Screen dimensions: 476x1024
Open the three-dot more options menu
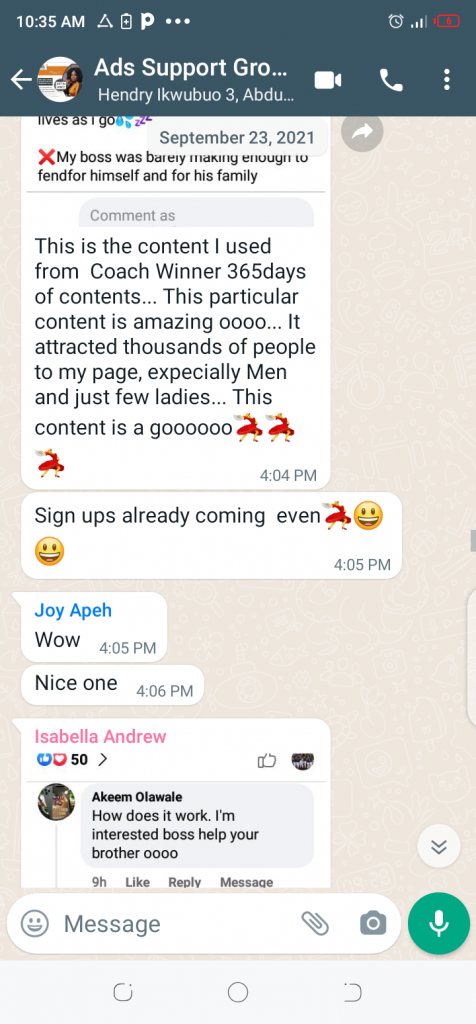coord(447,80)
